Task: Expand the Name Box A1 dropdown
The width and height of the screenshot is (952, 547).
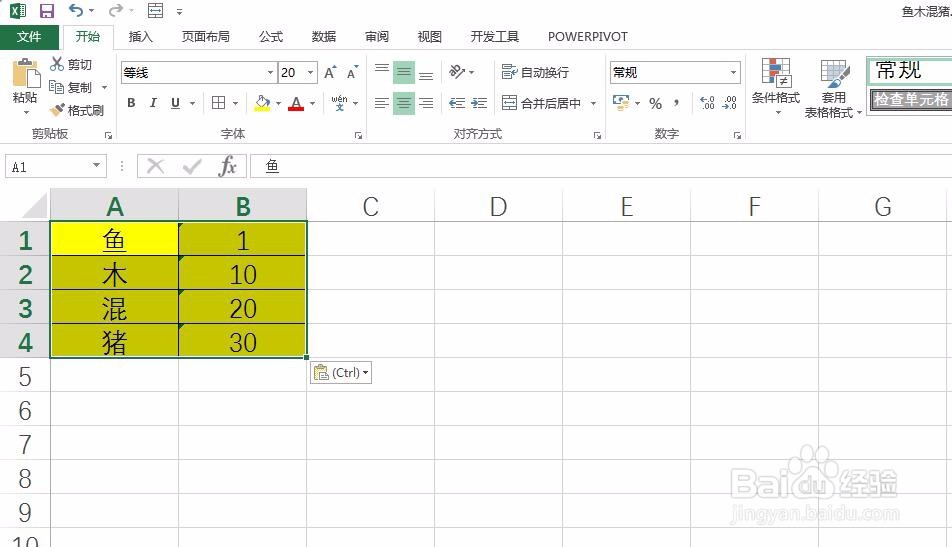Action: (96, 166)
